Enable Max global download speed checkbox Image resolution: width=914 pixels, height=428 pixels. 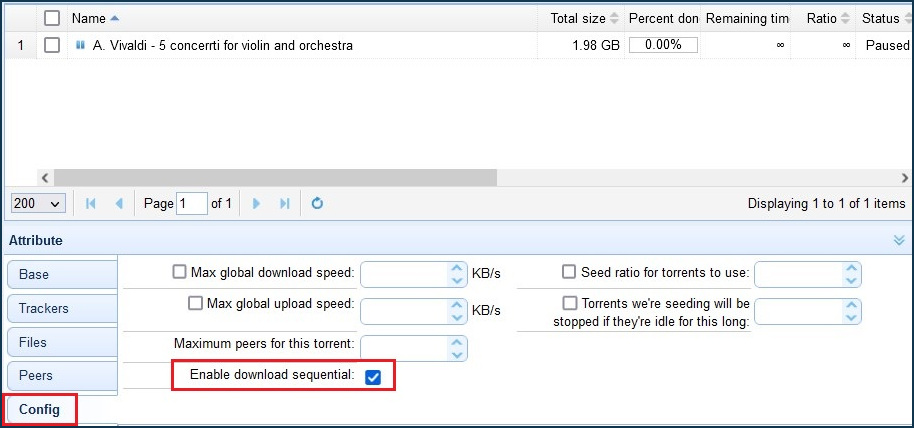click(x=180, y=272)
